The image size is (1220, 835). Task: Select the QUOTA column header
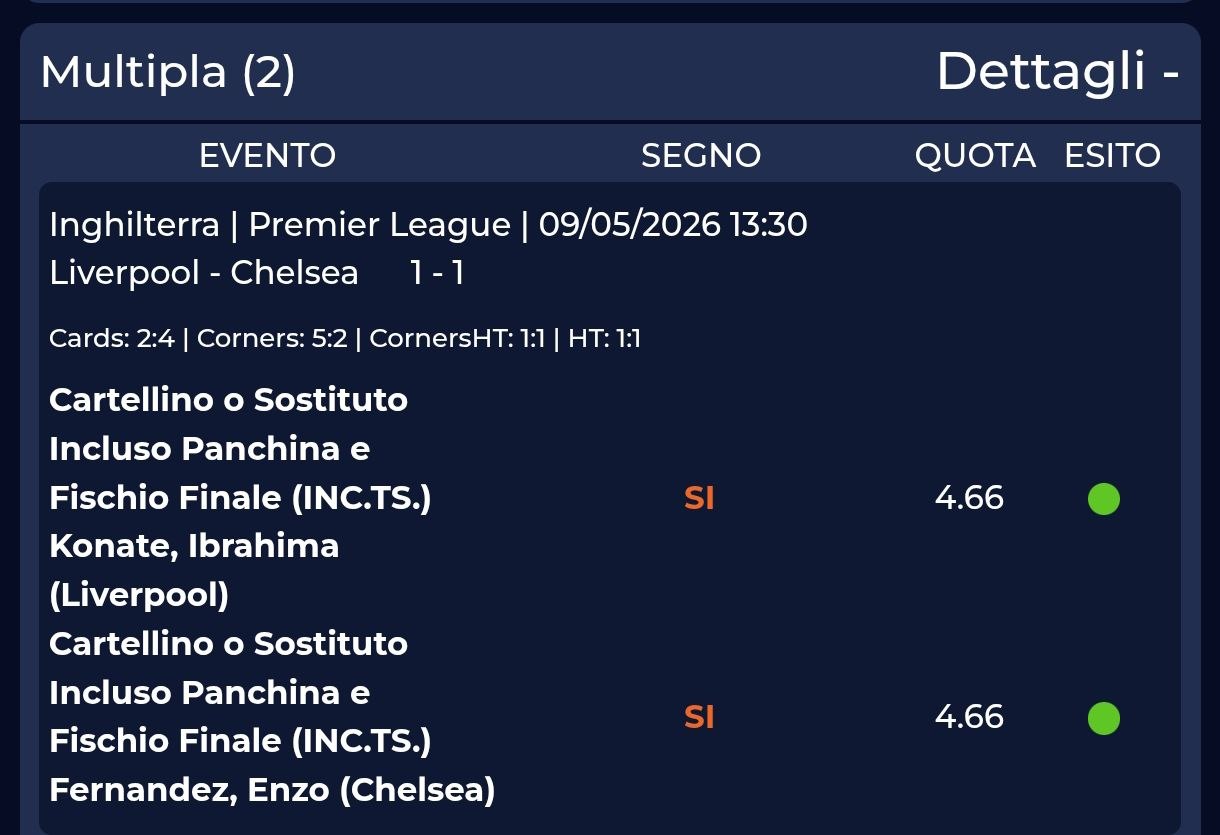pos(975,156)
